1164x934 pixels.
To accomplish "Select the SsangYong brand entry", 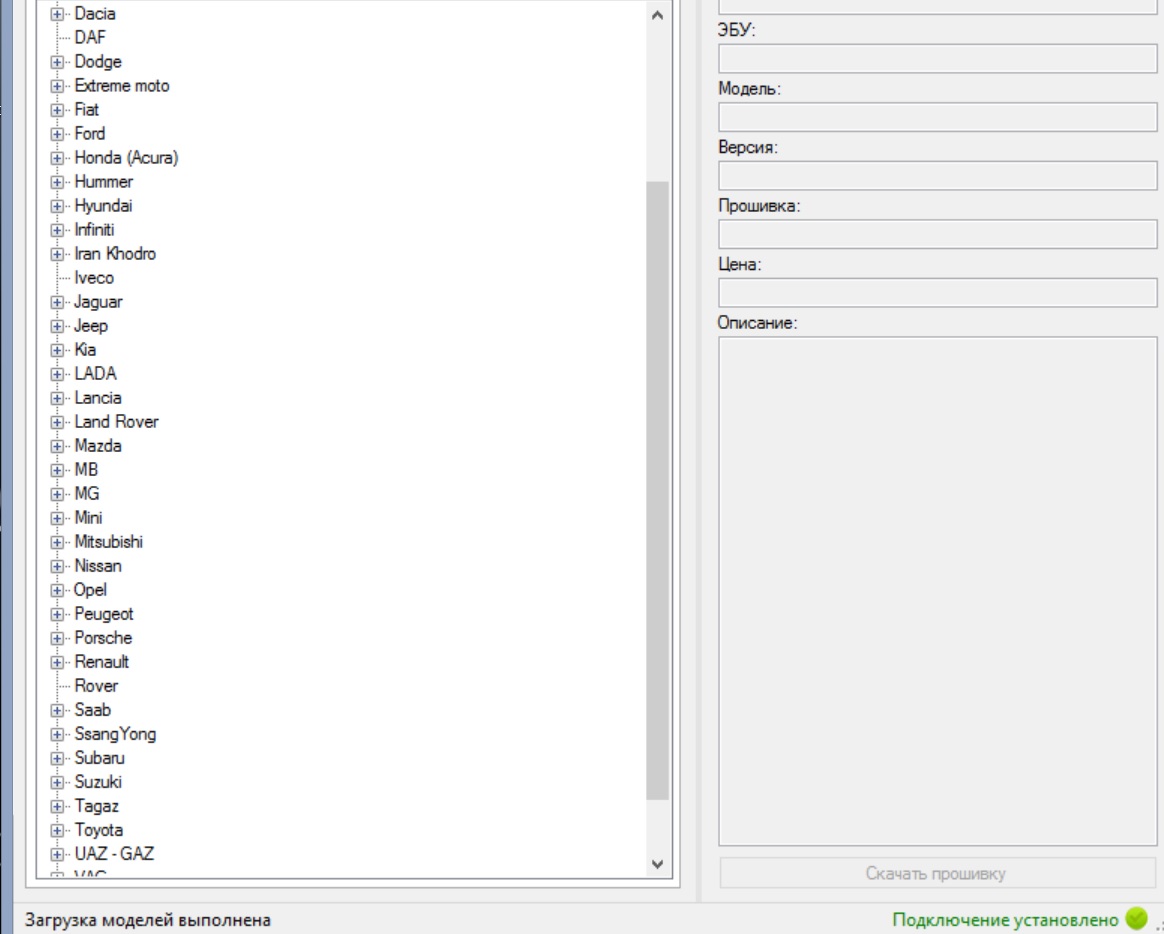I will [115, 734].
